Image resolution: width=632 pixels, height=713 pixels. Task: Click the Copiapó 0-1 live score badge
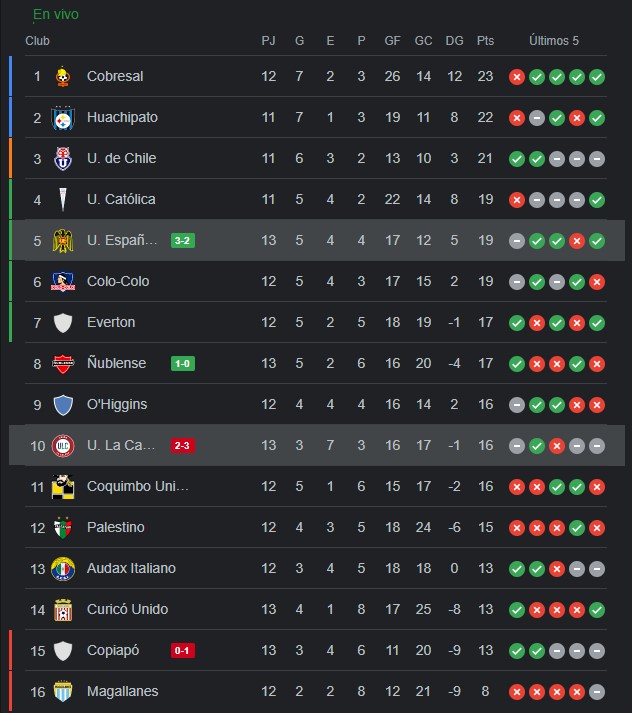pyautogui.click(x=183, y=651)
